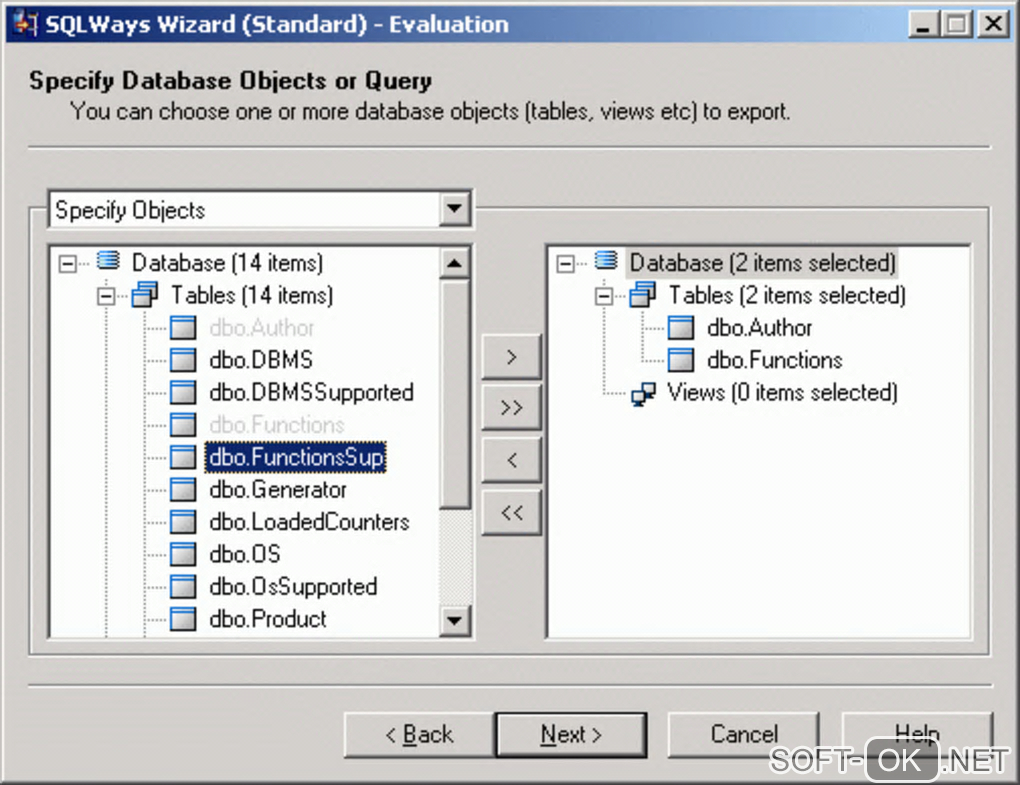Click table icon beside dbo.DBMS
This screenshot has height=785, width=1020.
(x=183, y=360)
